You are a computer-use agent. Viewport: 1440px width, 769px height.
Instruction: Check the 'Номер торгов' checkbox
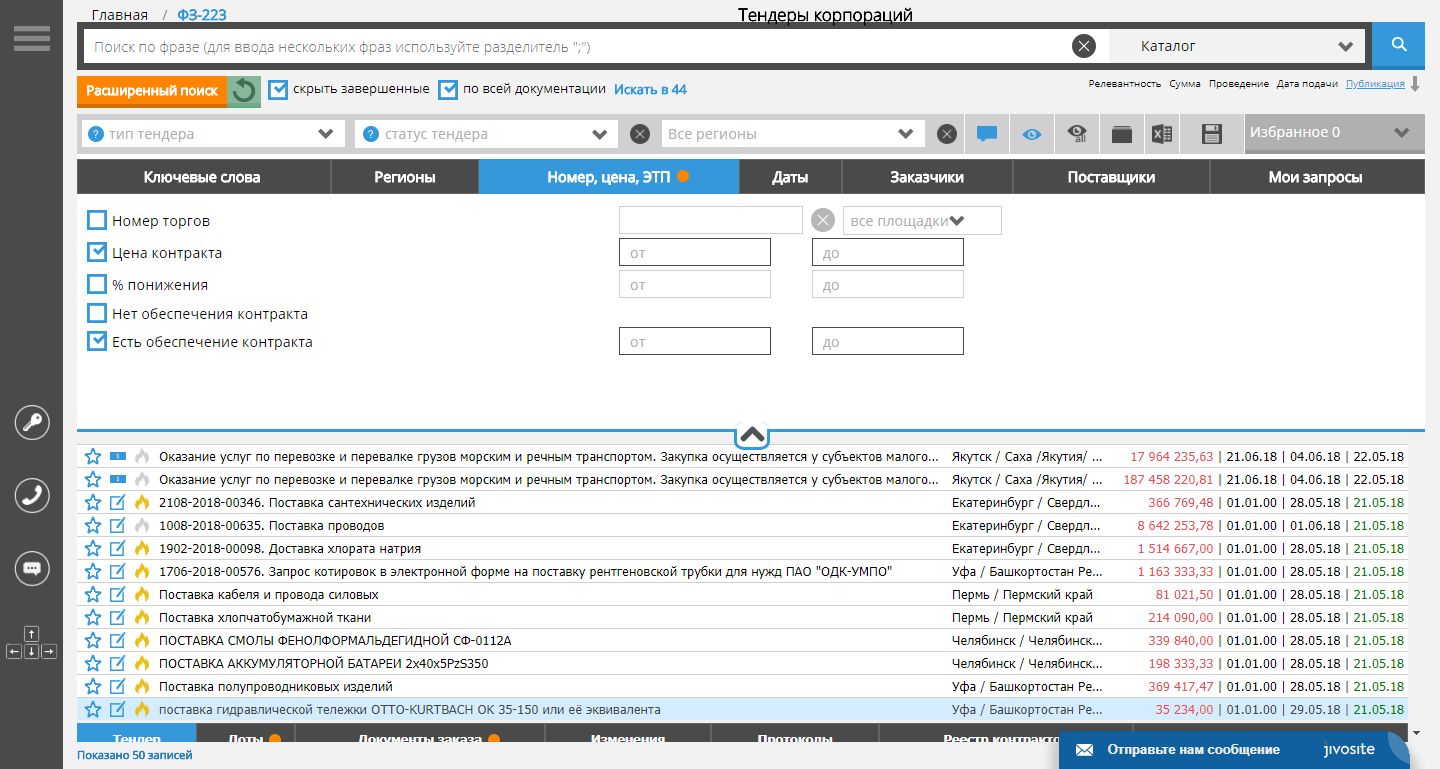tap(97, 220)
